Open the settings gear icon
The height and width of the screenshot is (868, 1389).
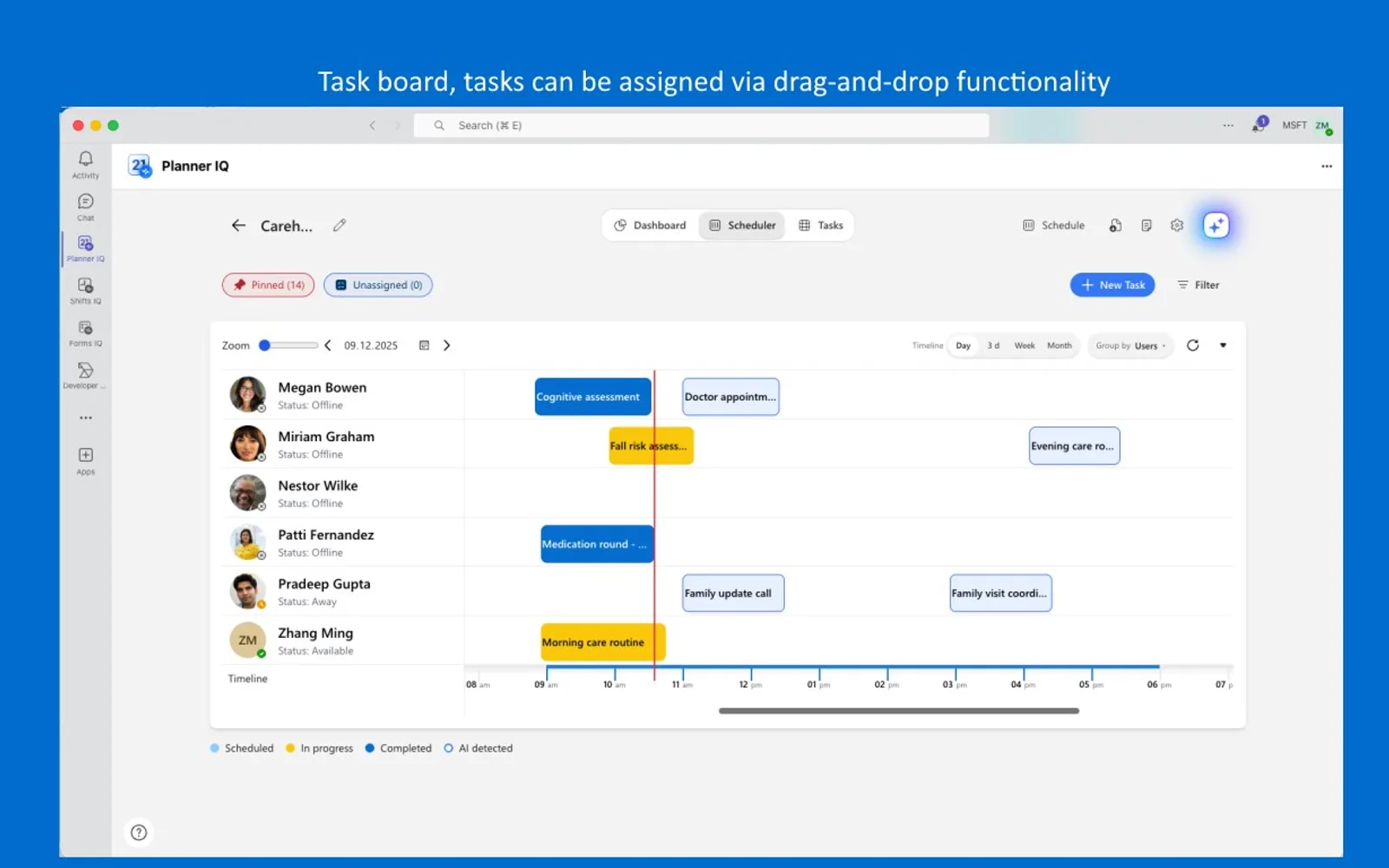click(x=1176, y=225)
